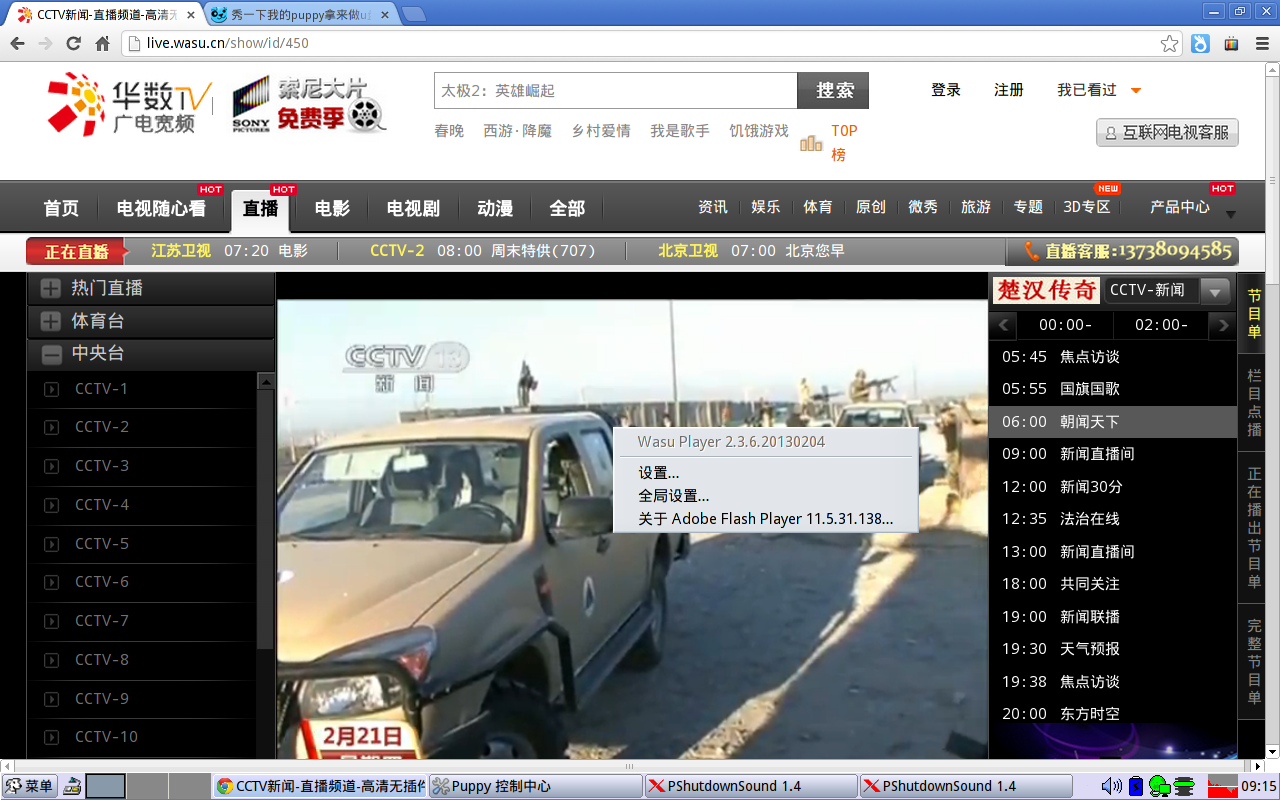Click the 搜索 search button
Screen dimensions: 1280x800
click(833, 90)
